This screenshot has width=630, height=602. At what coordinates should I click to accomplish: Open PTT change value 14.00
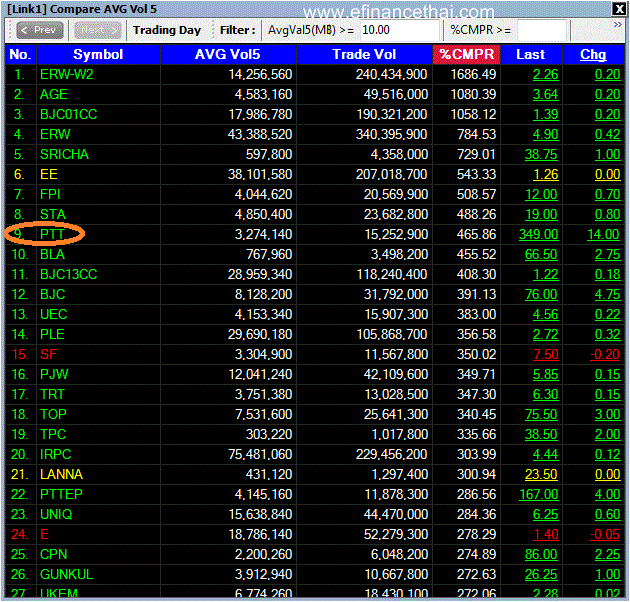pos(603,234)
